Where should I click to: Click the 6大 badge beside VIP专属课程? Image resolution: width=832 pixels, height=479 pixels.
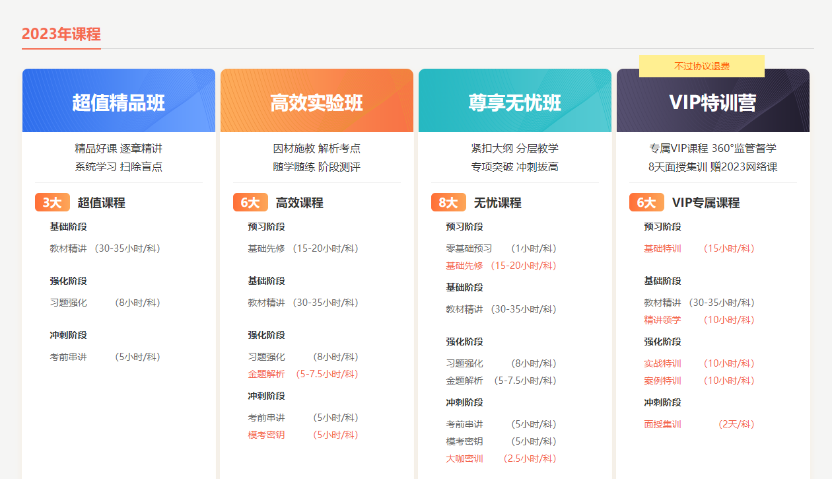pyautogui.click(x=645, y=202)
